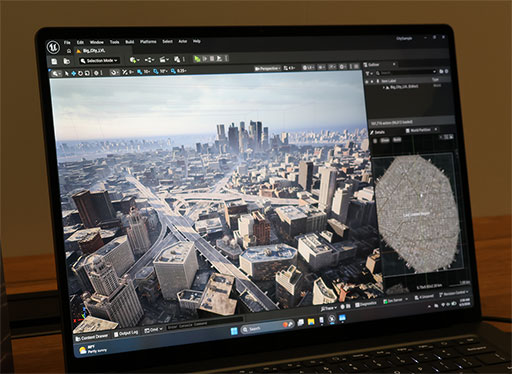Open the Platforms menu
This screenshot has width=512, height=374.
pyautogui.click(x=148, y=41)
